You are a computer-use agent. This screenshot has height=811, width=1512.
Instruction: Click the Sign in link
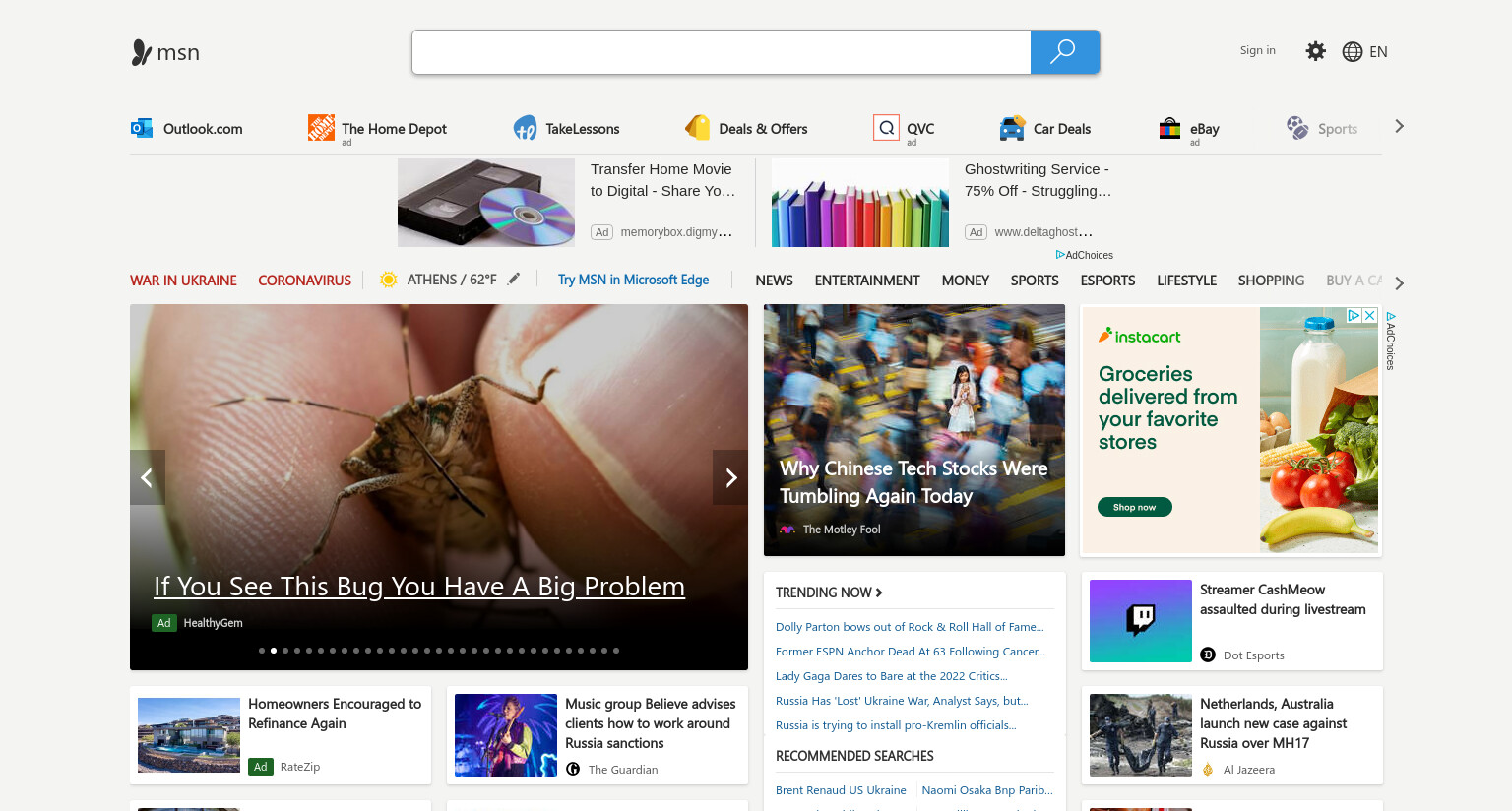[1258, 50]
